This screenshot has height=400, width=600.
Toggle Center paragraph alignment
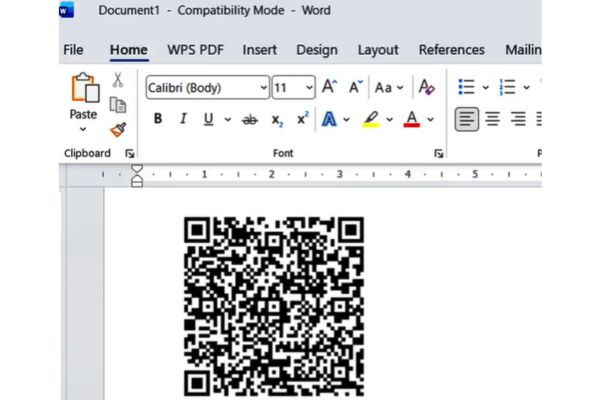pyautogui.click(x=492, y=119)
